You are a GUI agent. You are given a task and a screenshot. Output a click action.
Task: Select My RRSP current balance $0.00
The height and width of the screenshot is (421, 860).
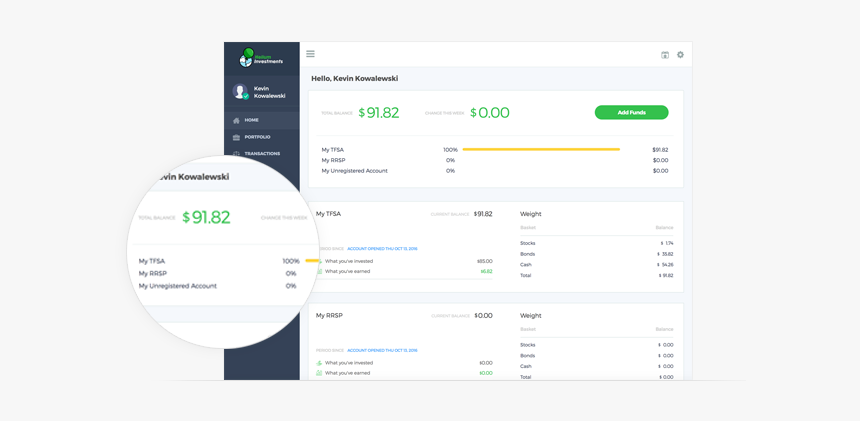[483, 316]
